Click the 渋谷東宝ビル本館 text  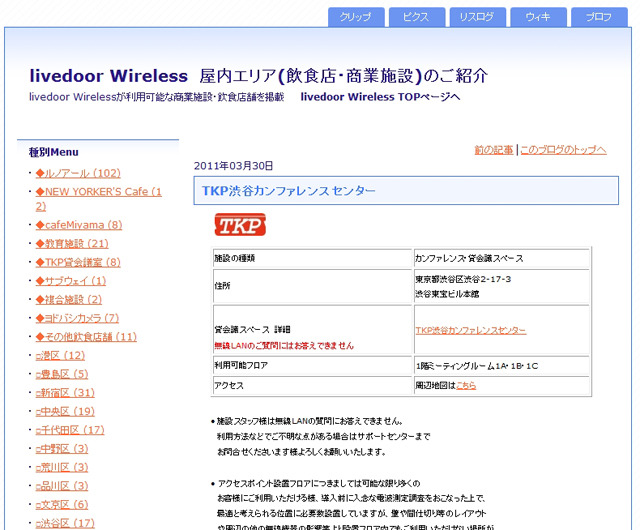(x=447, y=294)
